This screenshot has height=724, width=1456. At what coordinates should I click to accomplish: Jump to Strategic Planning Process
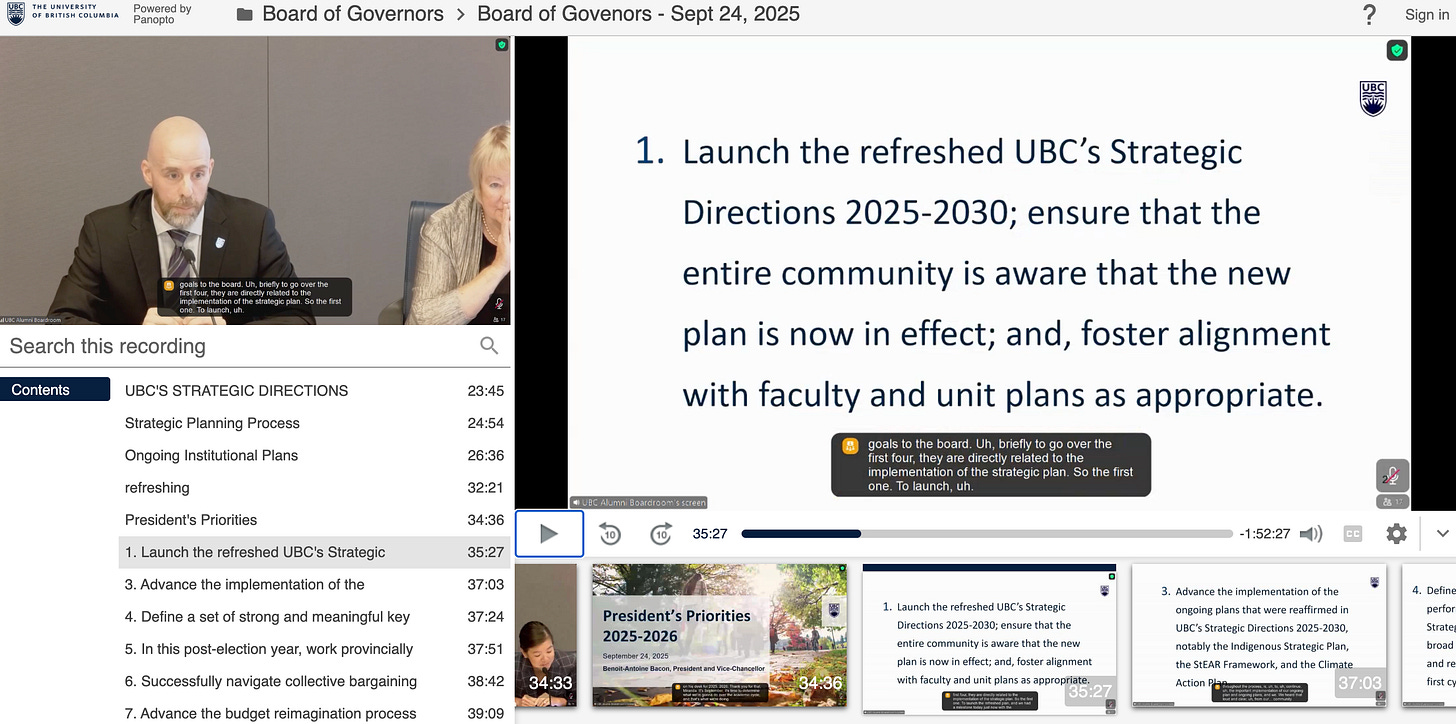click(x=314, y=423)
